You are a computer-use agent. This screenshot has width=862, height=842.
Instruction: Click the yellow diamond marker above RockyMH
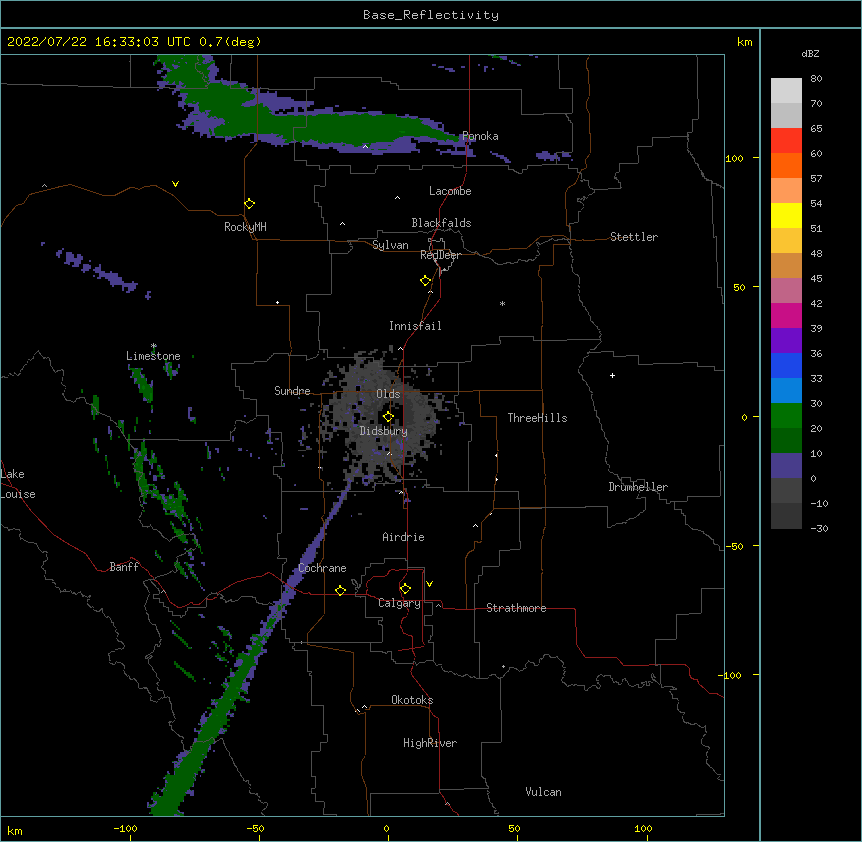(x=249, y=204)
